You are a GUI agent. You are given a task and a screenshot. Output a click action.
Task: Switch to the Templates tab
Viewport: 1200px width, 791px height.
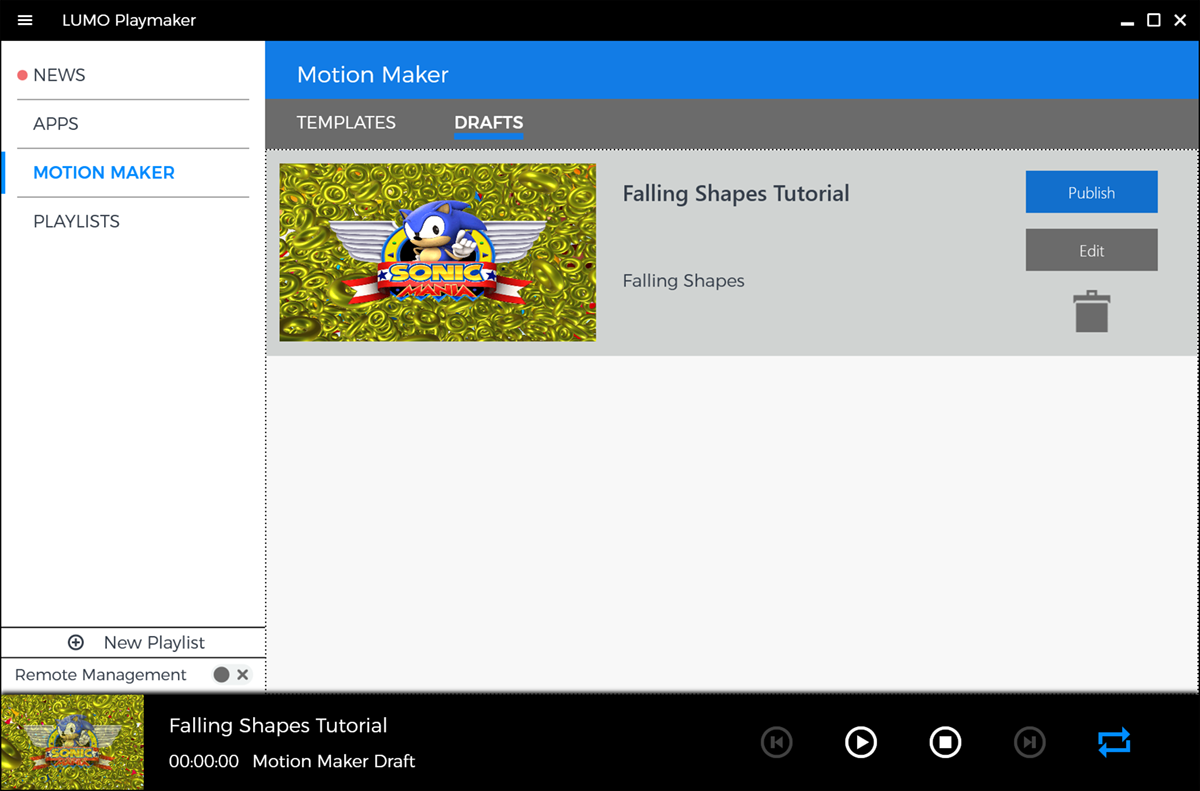tap(346, 123)
